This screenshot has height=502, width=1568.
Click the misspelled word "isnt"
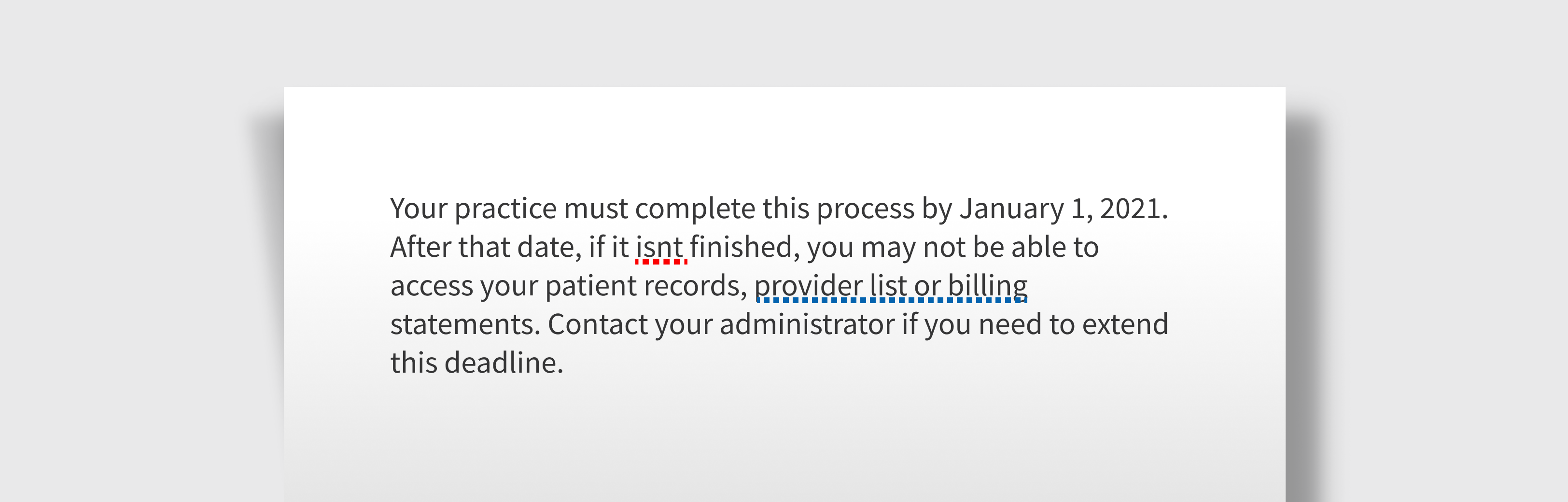659,248
